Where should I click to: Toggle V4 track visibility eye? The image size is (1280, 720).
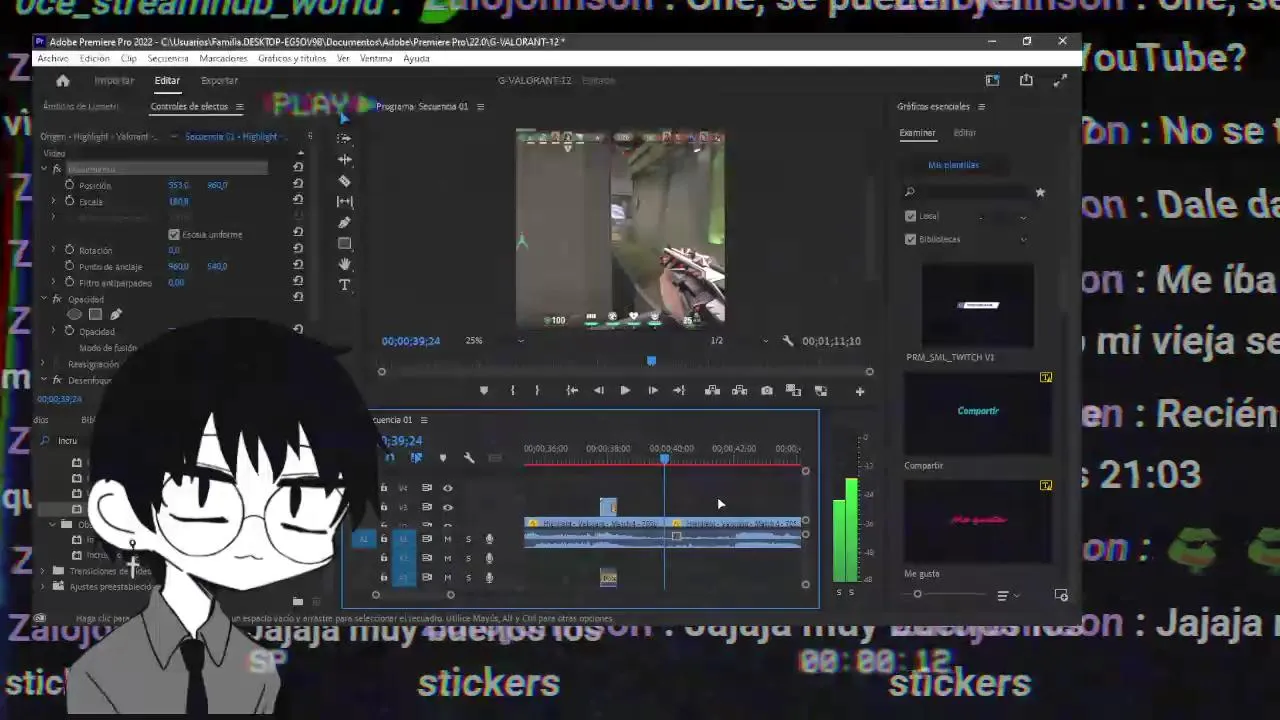click(x=447, y=488)
